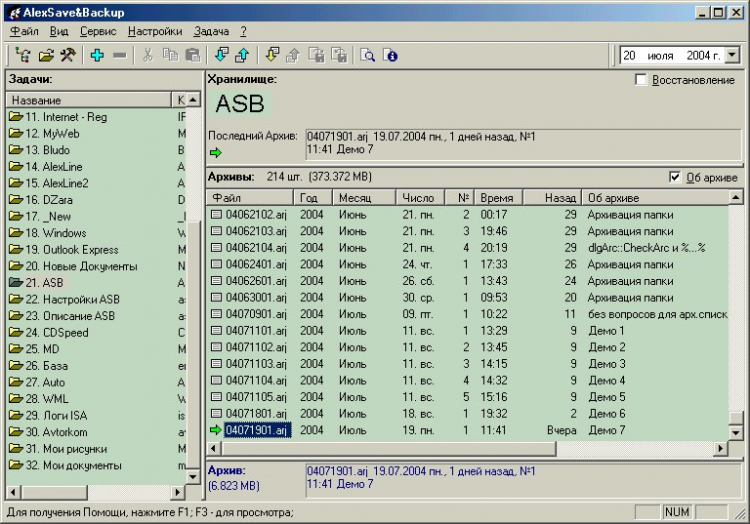
Task: Uncheck the Об архиве checkbox
Action: pos(674,177)
